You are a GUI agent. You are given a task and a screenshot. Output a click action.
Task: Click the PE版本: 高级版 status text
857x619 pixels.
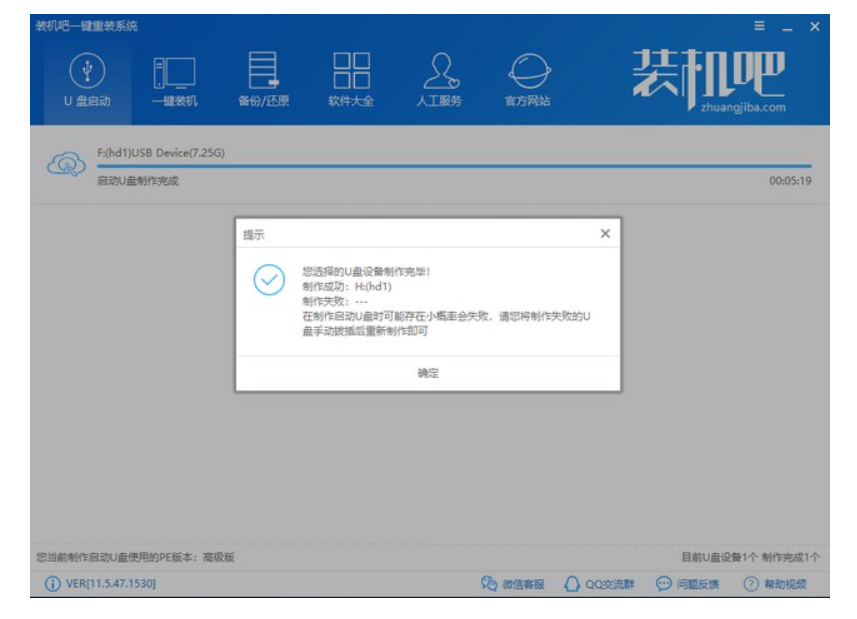click(136, 557)
